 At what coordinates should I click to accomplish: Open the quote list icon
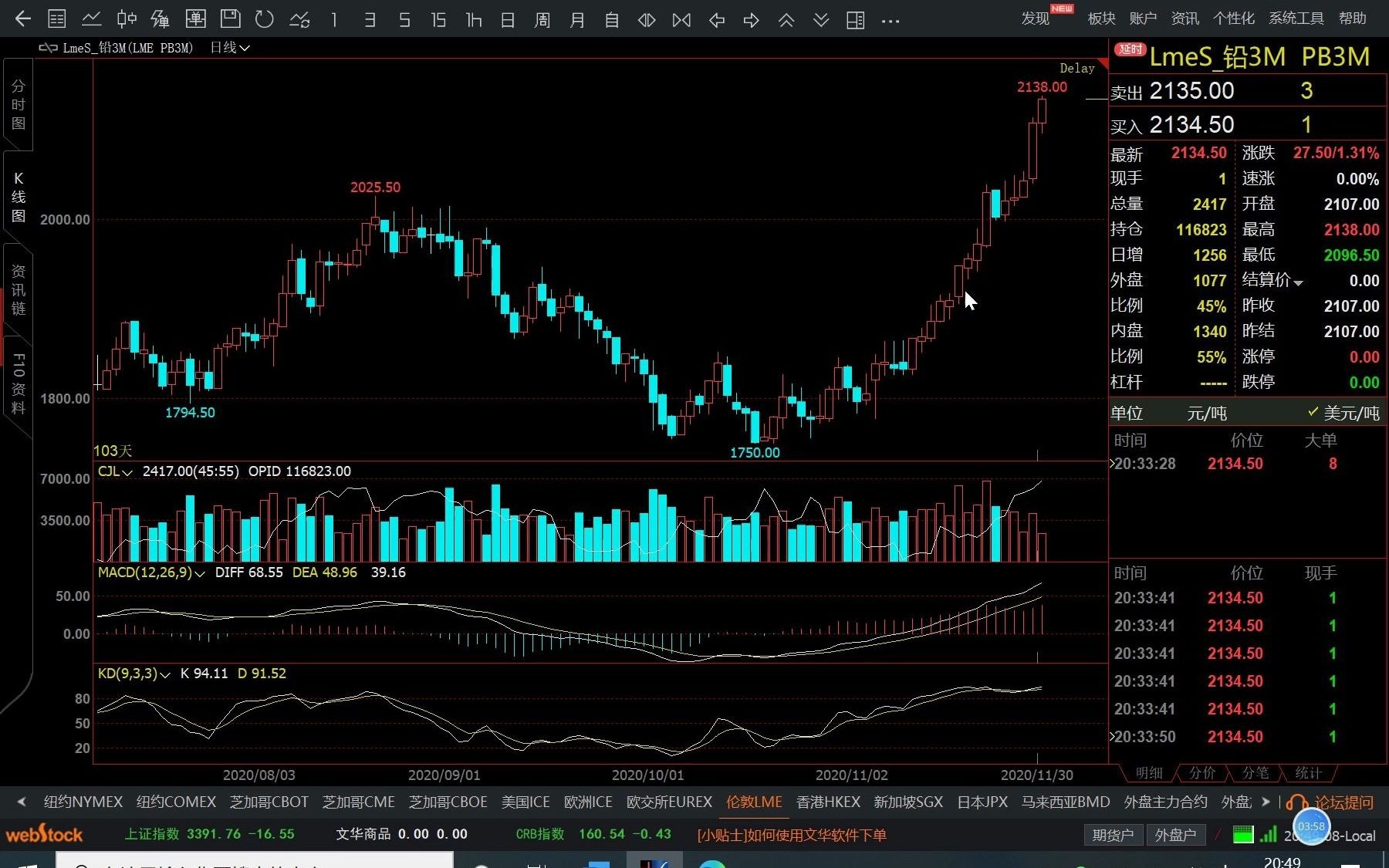coord(57,19)
